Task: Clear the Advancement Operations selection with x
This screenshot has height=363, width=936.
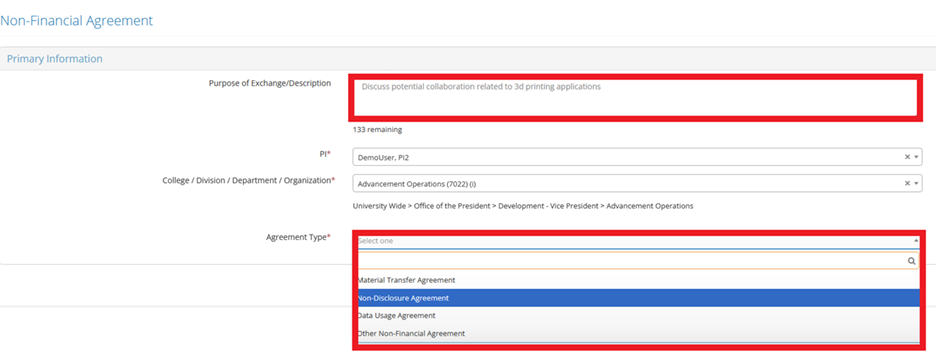Action: (907, 183)
